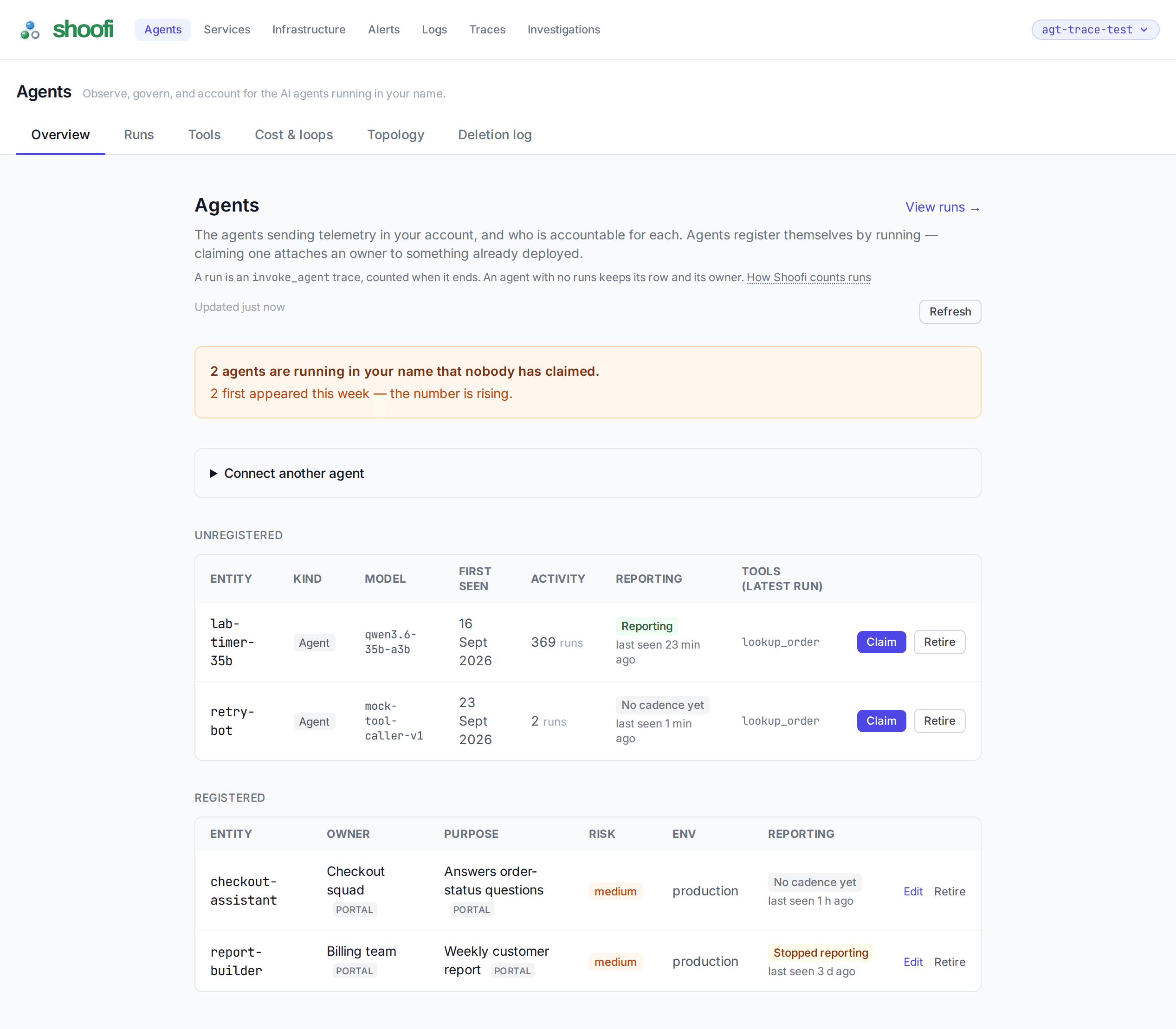Retire the checkout-assistant agent
Viewport: 1176px width, 1029px height.
[x=950, y=891]
